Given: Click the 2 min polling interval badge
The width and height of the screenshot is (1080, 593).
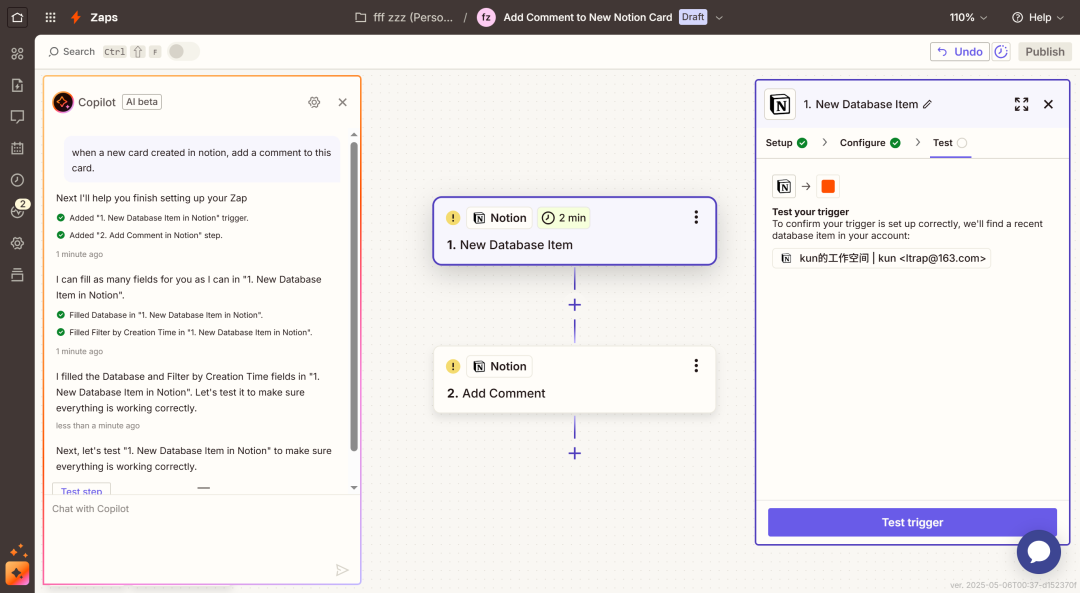Looking at the screenshot, I should pyautogui.click(x=563, y=218).
